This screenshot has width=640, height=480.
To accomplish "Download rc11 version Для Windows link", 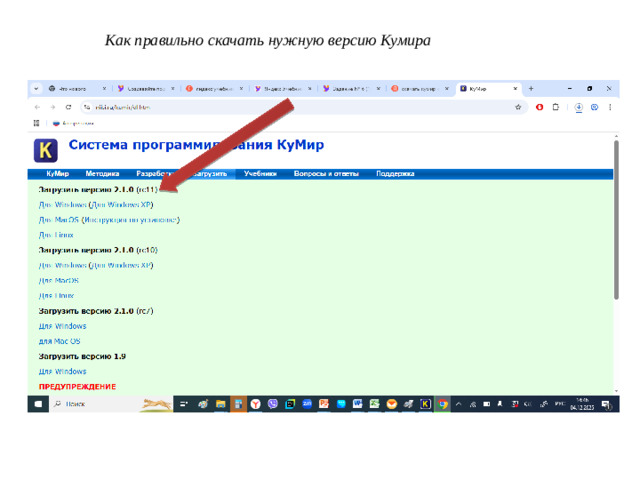I will 62,204.
